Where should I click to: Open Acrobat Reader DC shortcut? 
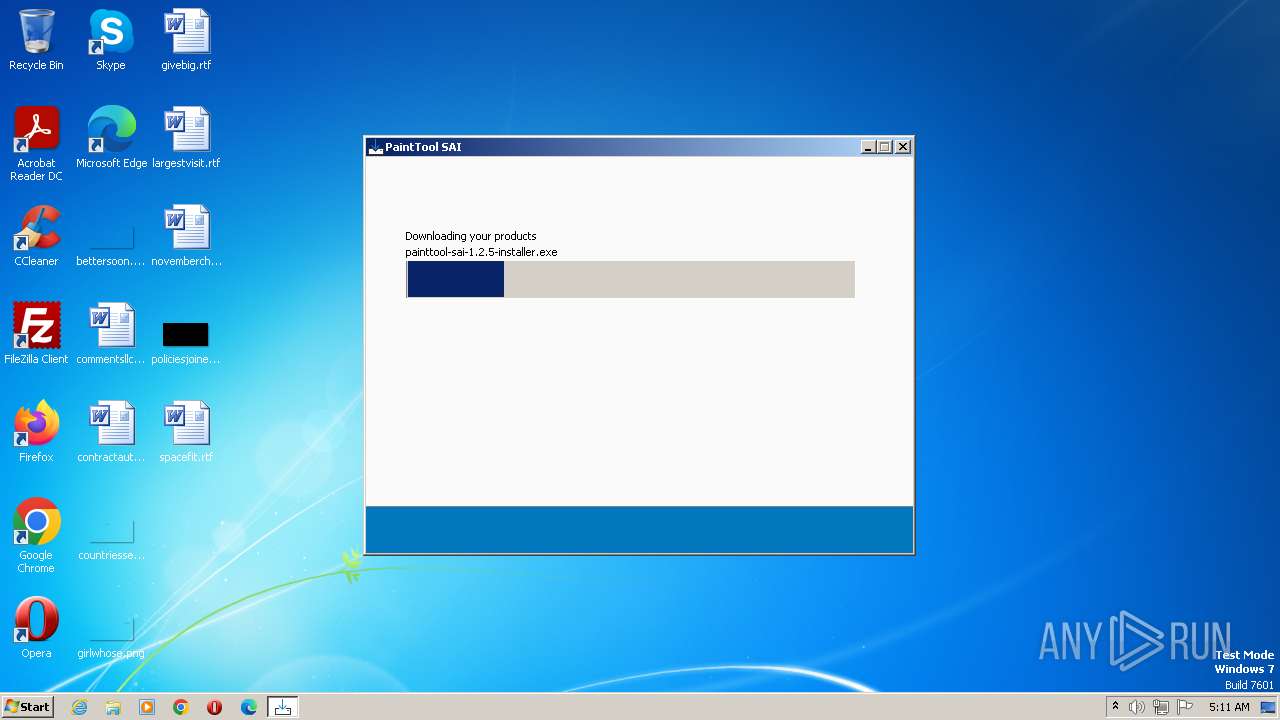36,143
